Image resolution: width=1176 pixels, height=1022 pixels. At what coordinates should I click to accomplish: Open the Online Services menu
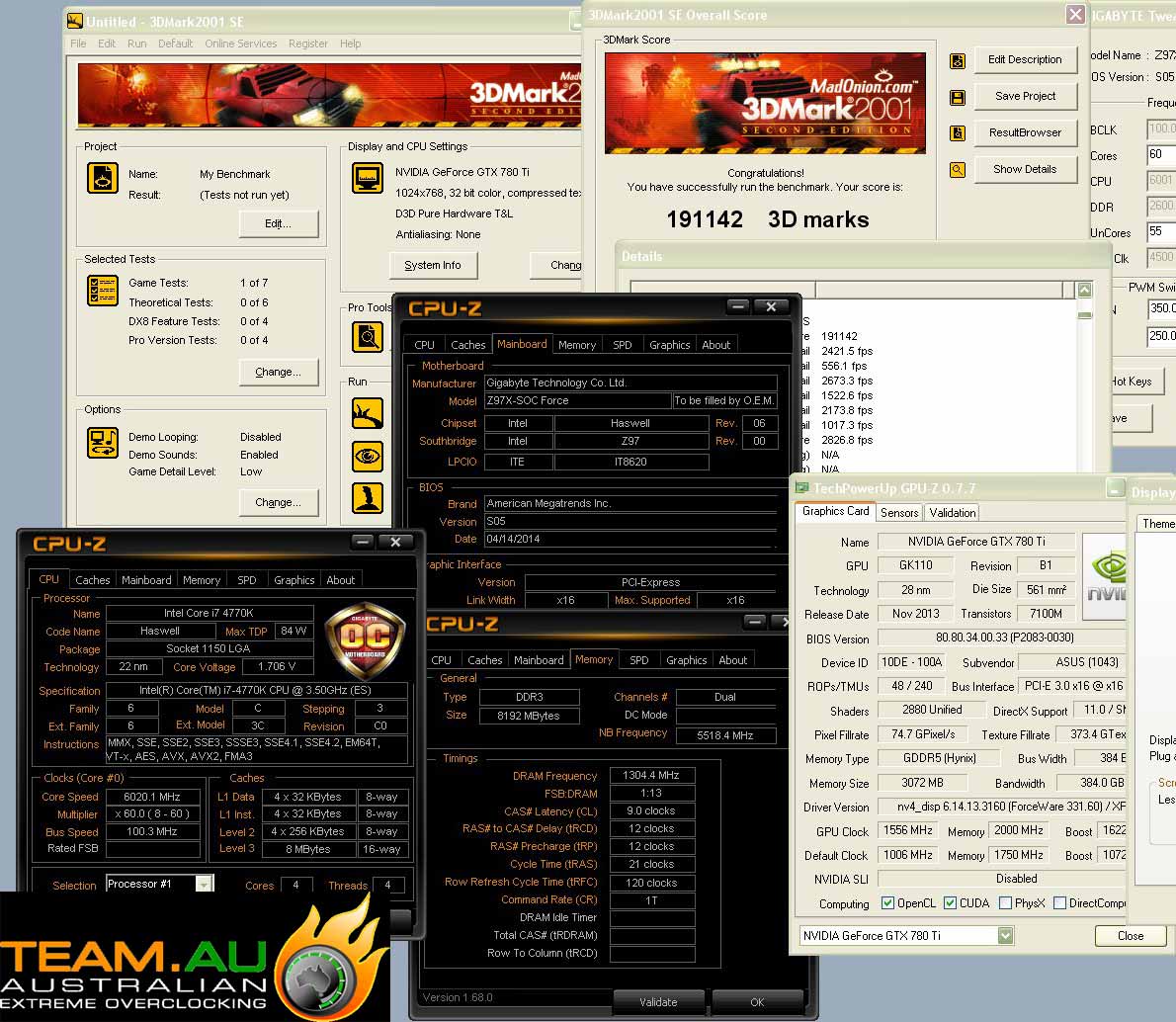(241, 43)
